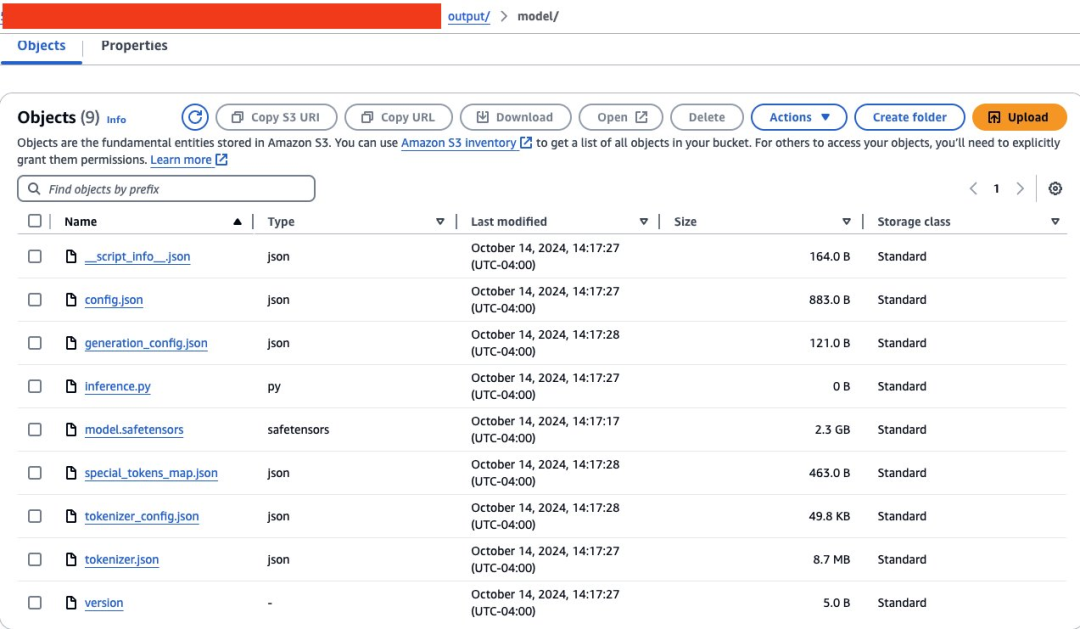Click external link icon after Learn more

[x=221, y=160]
